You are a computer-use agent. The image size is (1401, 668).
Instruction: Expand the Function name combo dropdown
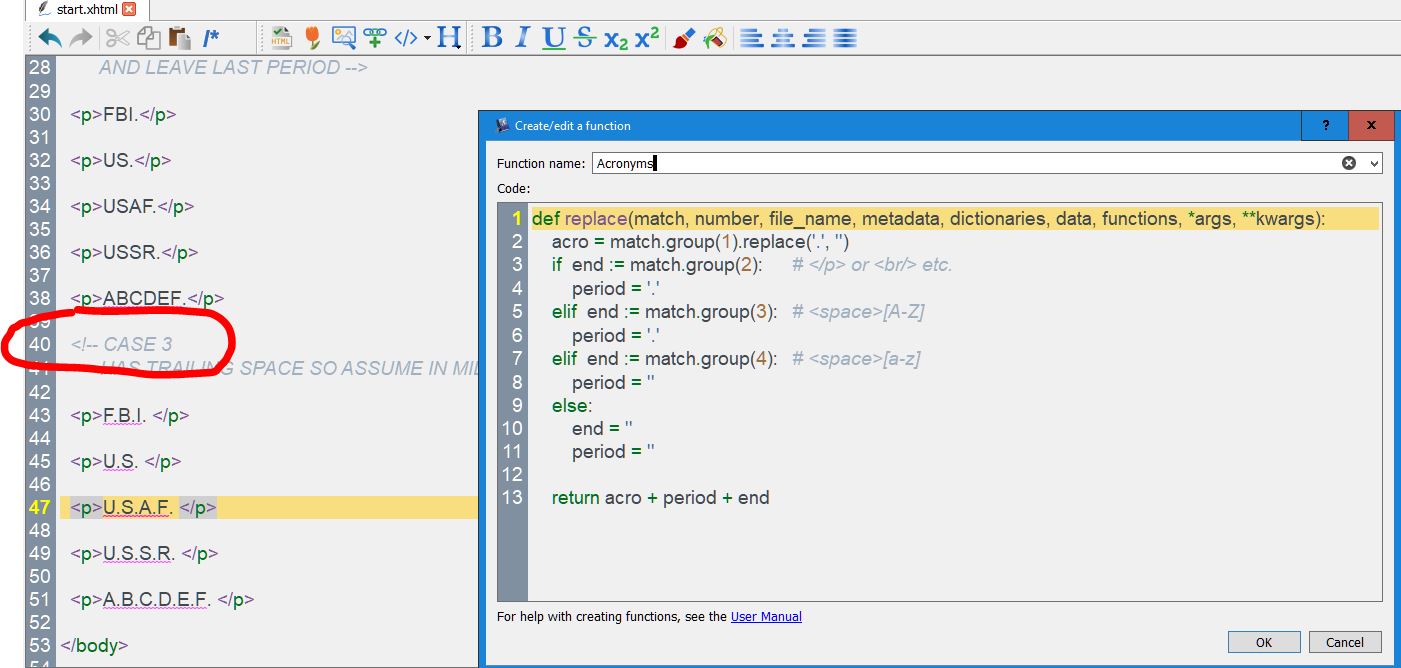1374,163
